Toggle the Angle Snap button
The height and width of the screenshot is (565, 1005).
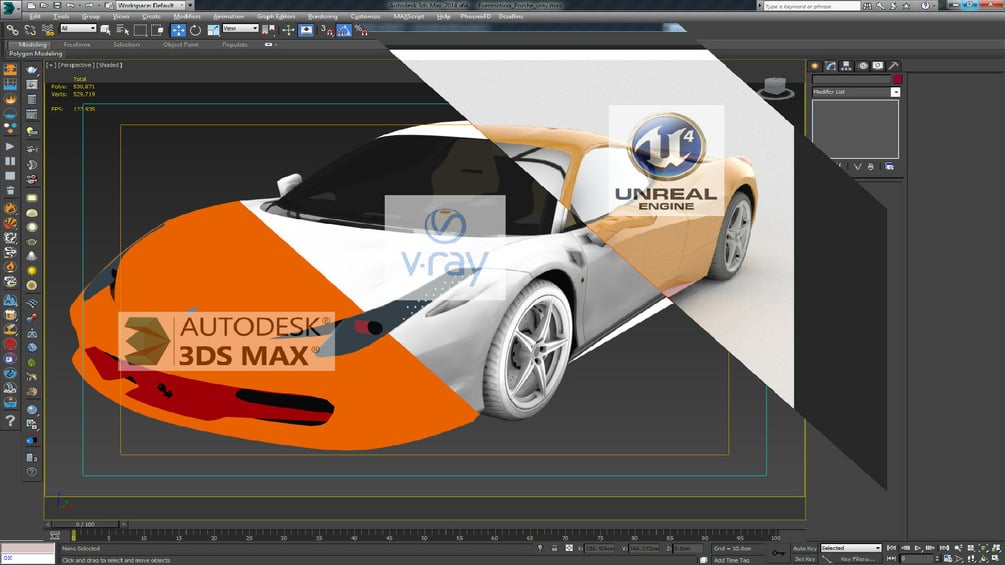[x=344, y=30]
